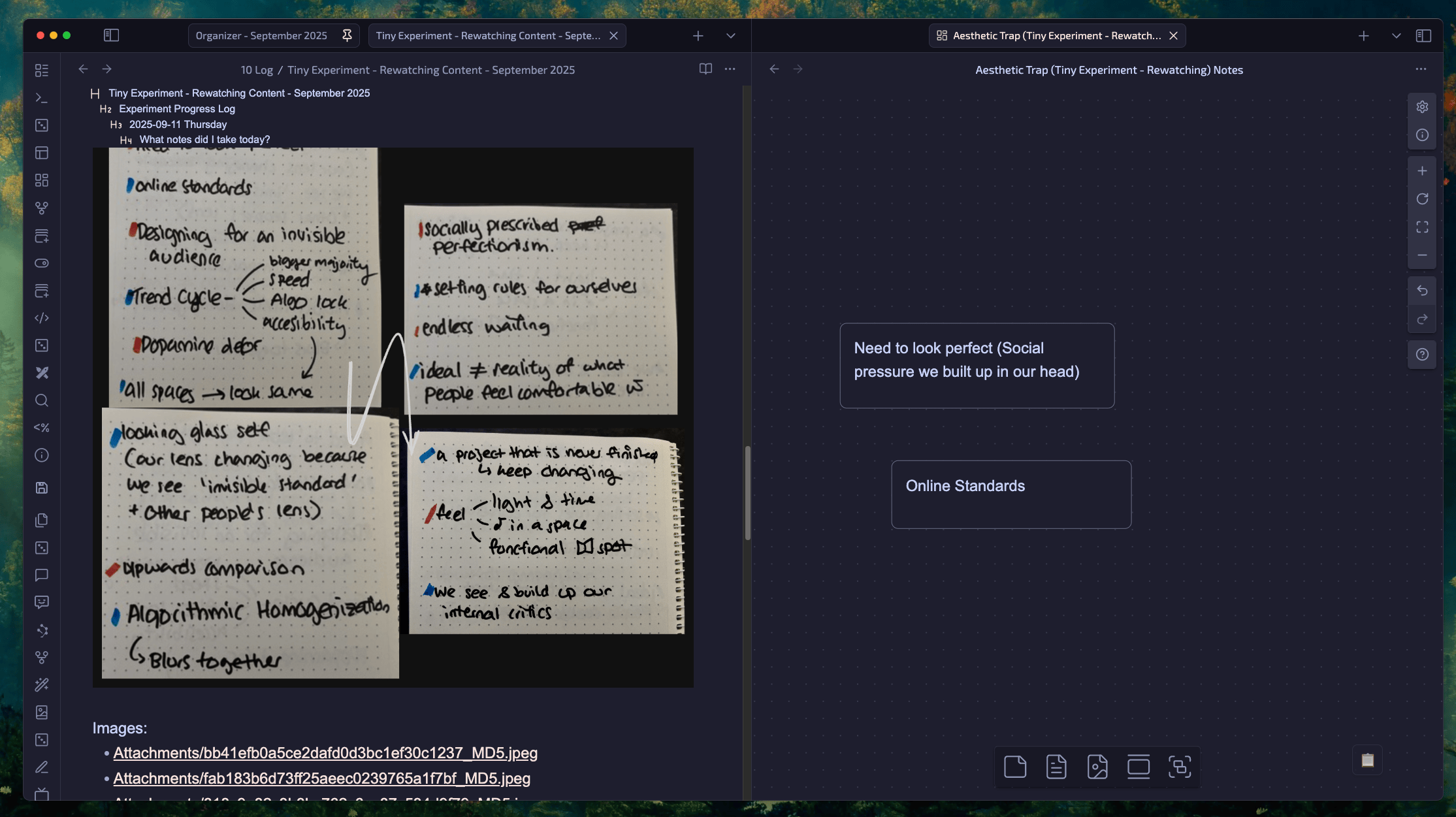Reset canvas zoom with refresh icon
The width and height of the screenshot is (1456, 817).
point(1422,199)
